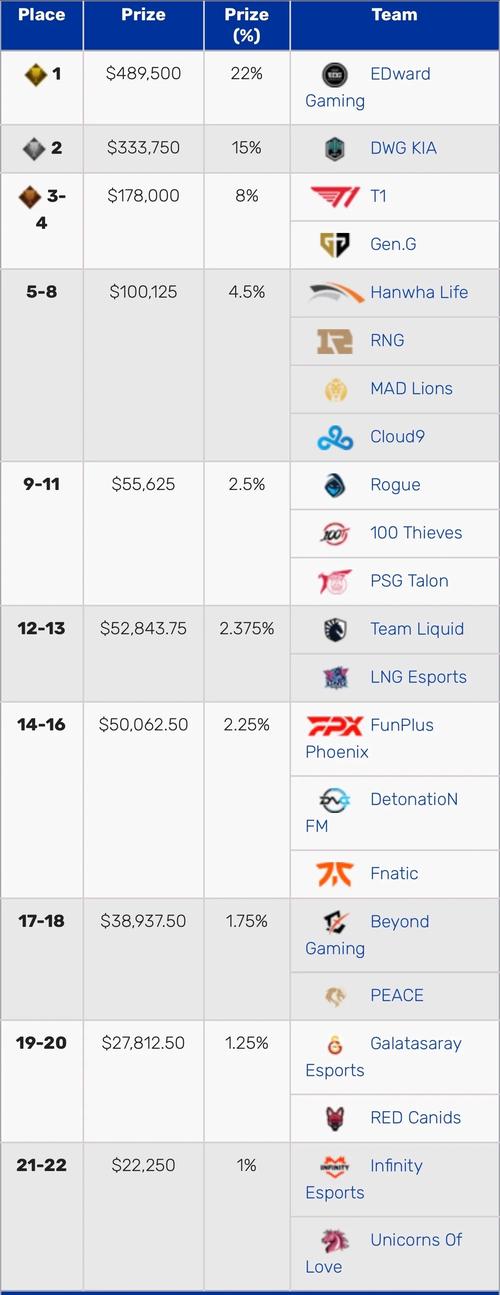Open the Galatasaray Esports link
Viewport: 500px width, 1295px height.
tap(384, 1056)
